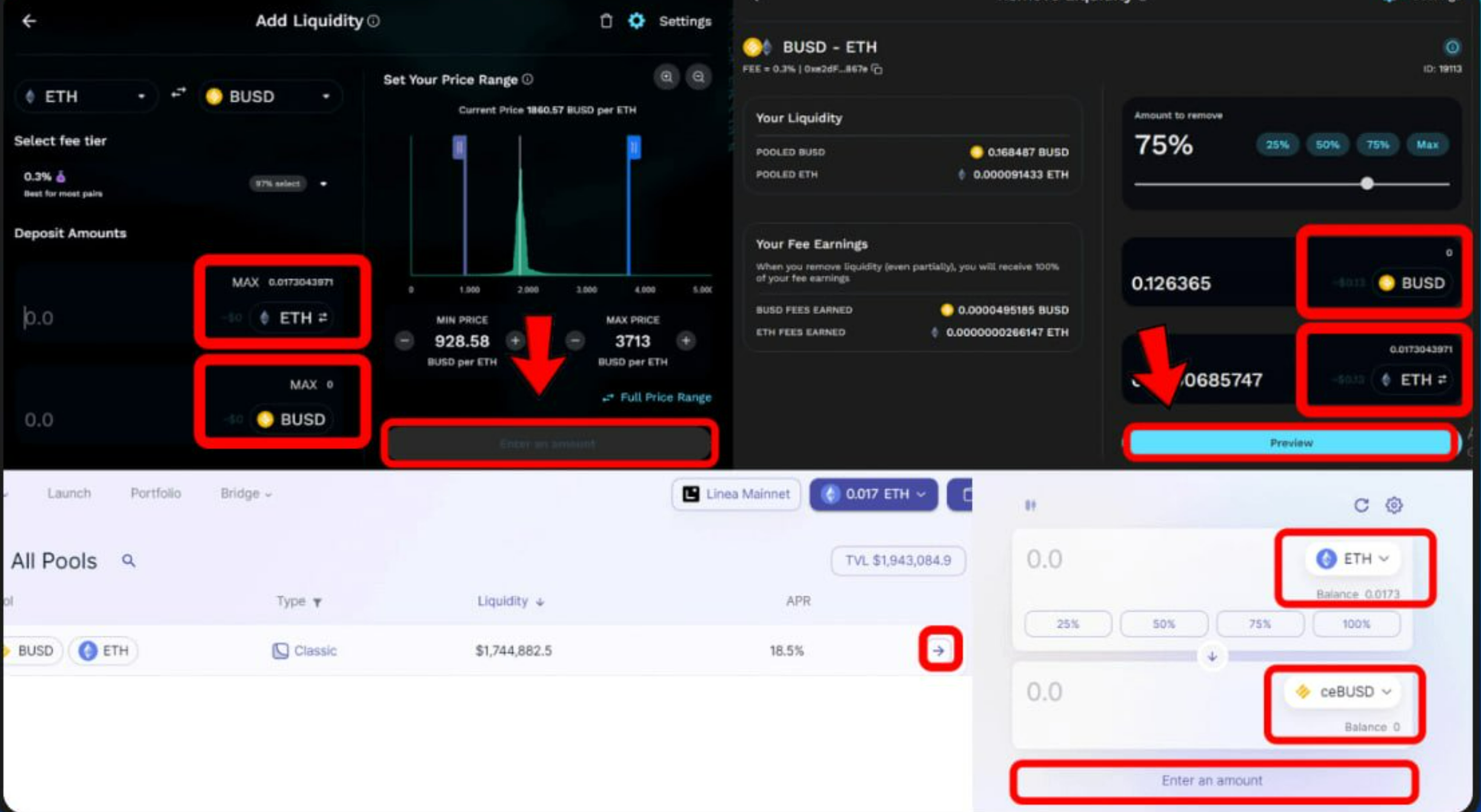Search pools with the magnifier icon
The height and width of the screenshot is (812, 1481).
click(128, 561)
